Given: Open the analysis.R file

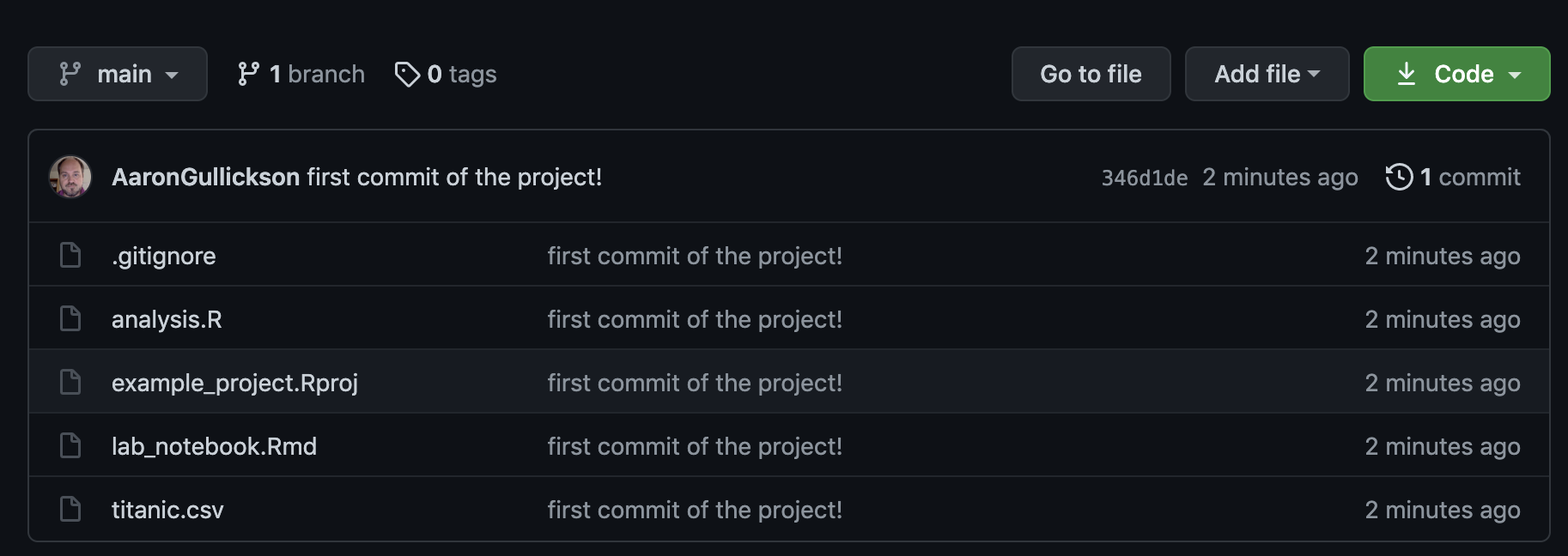Looking at the screenshot, I should point(167,319).
